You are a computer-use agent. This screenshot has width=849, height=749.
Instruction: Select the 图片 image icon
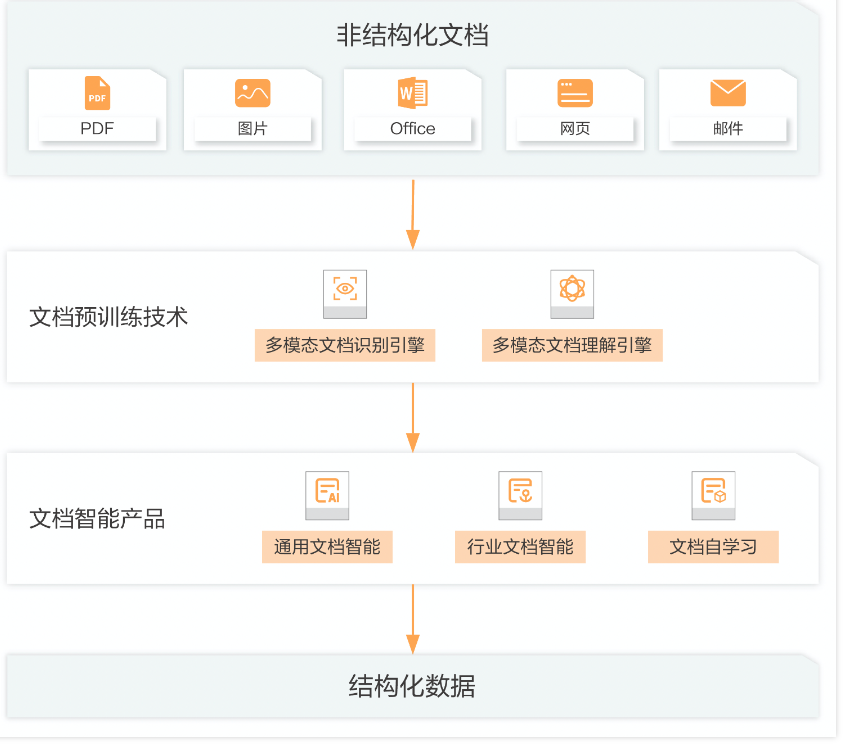[253, 92]
